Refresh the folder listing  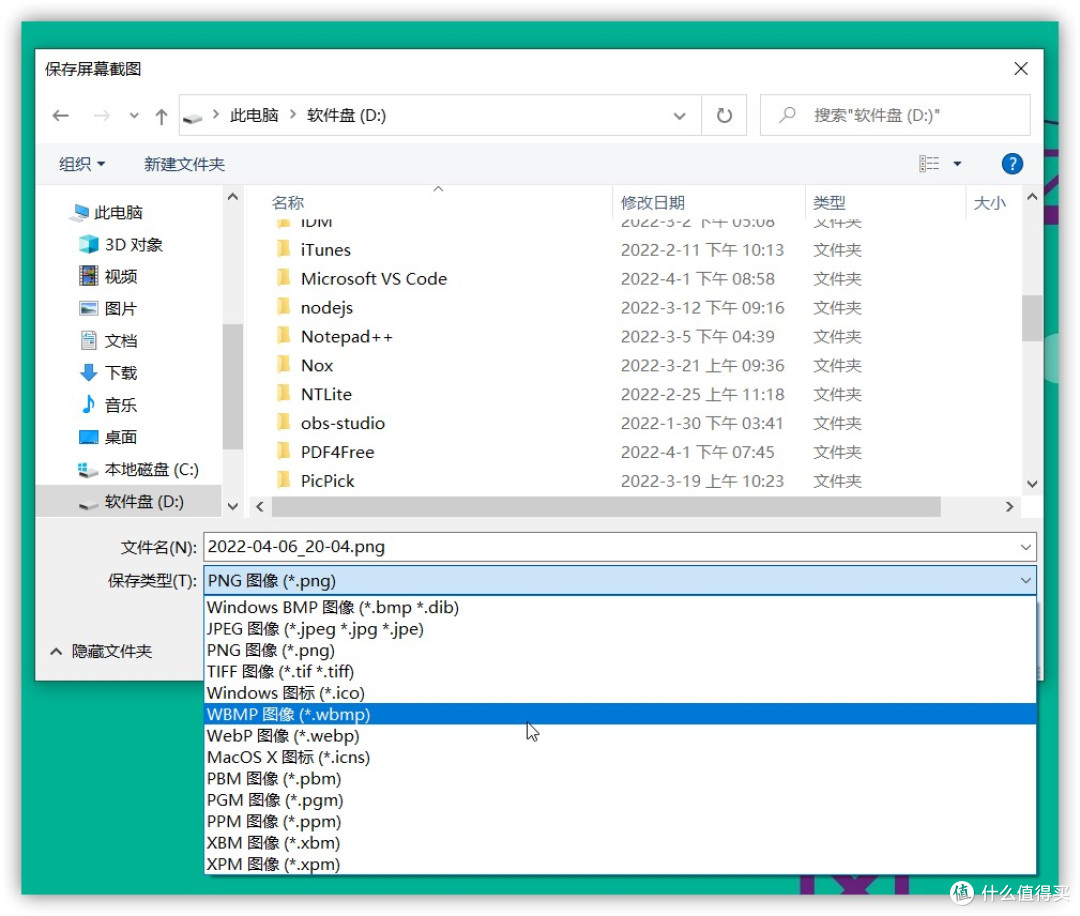click(724, 115)
